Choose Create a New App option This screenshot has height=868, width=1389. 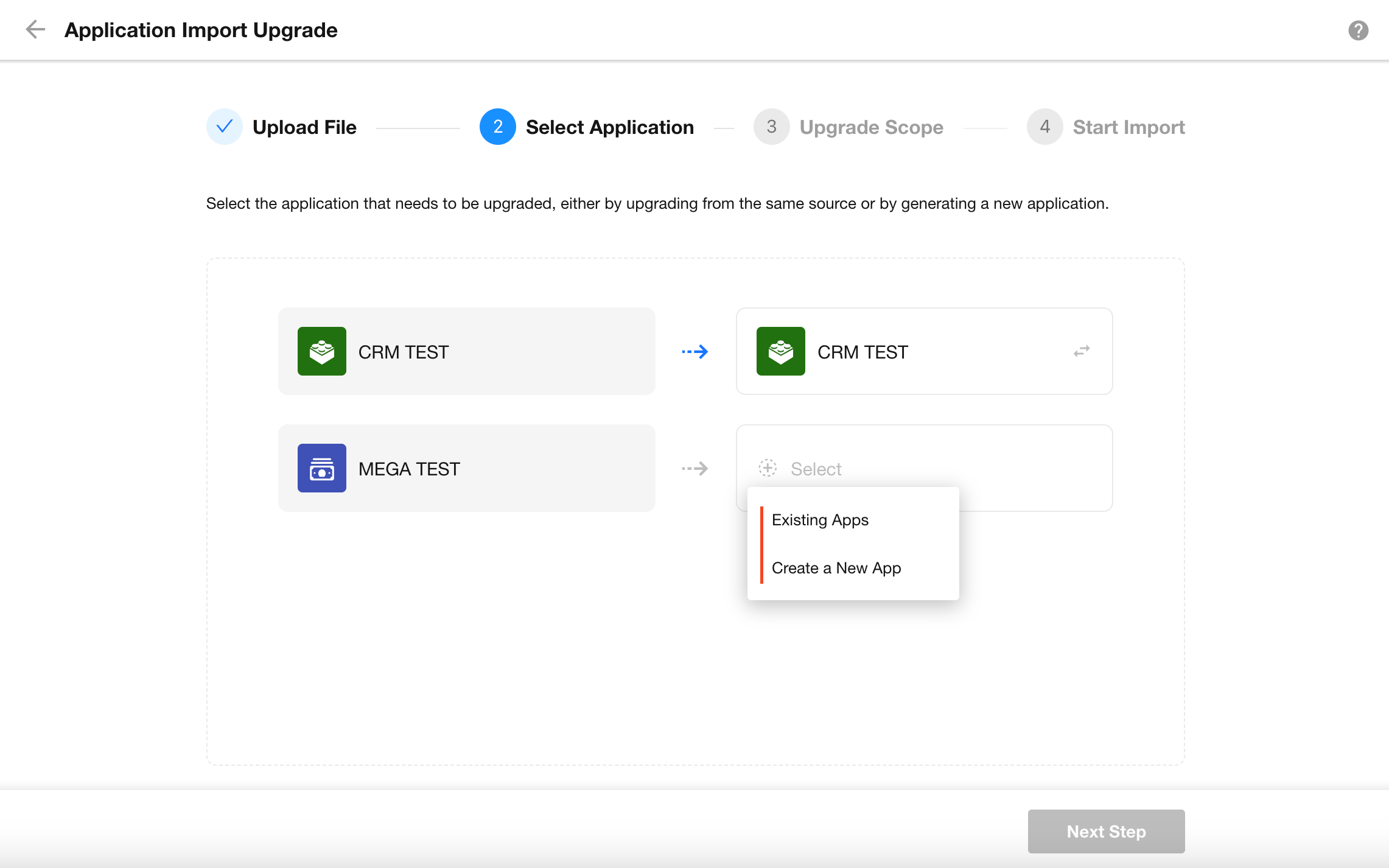coord(836,568)
